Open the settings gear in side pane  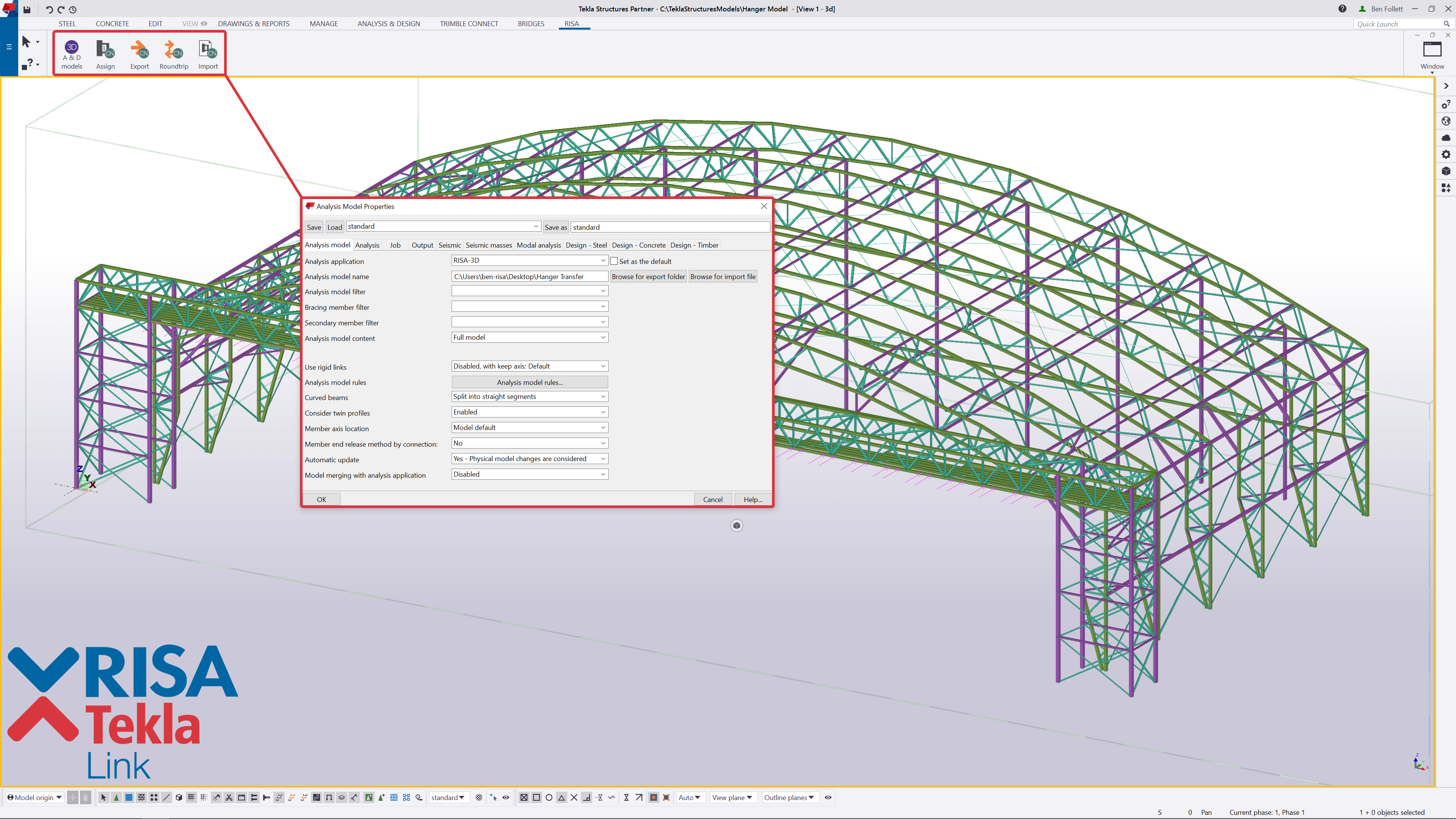click(x=1446, y=154)
